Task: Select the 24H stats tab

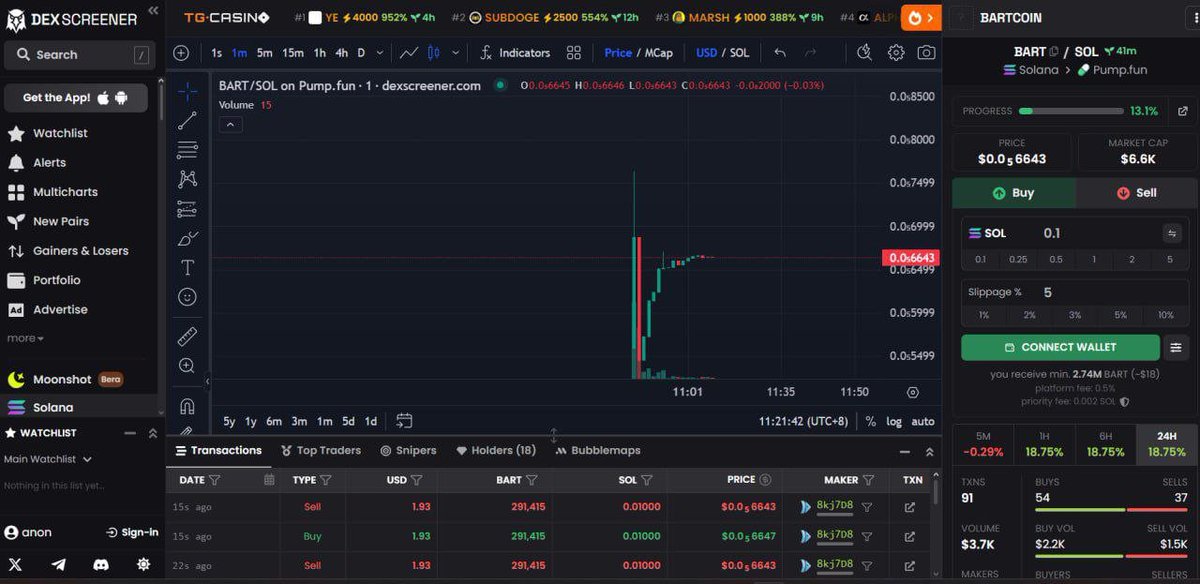Action: (x=1166, y=444)
